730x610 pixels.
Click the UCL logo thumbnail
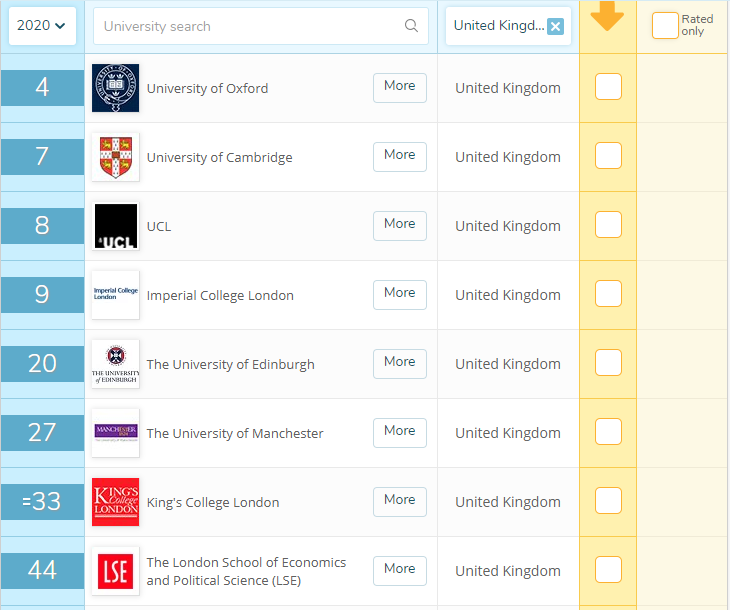point(115,226)
